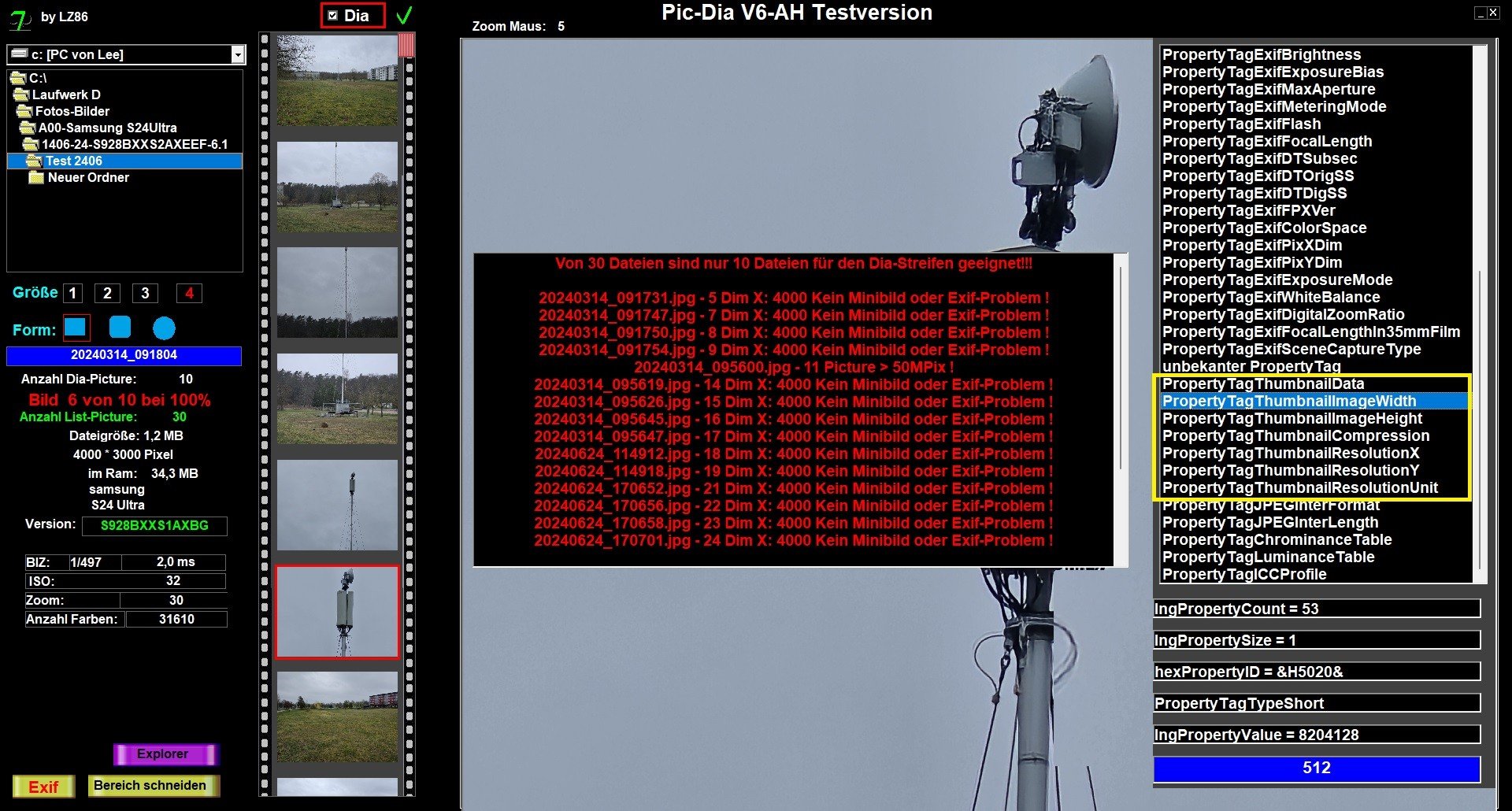Screen dimensions: 1512x811
Task: Select the rounded square form icon
Action: (120, 328)
